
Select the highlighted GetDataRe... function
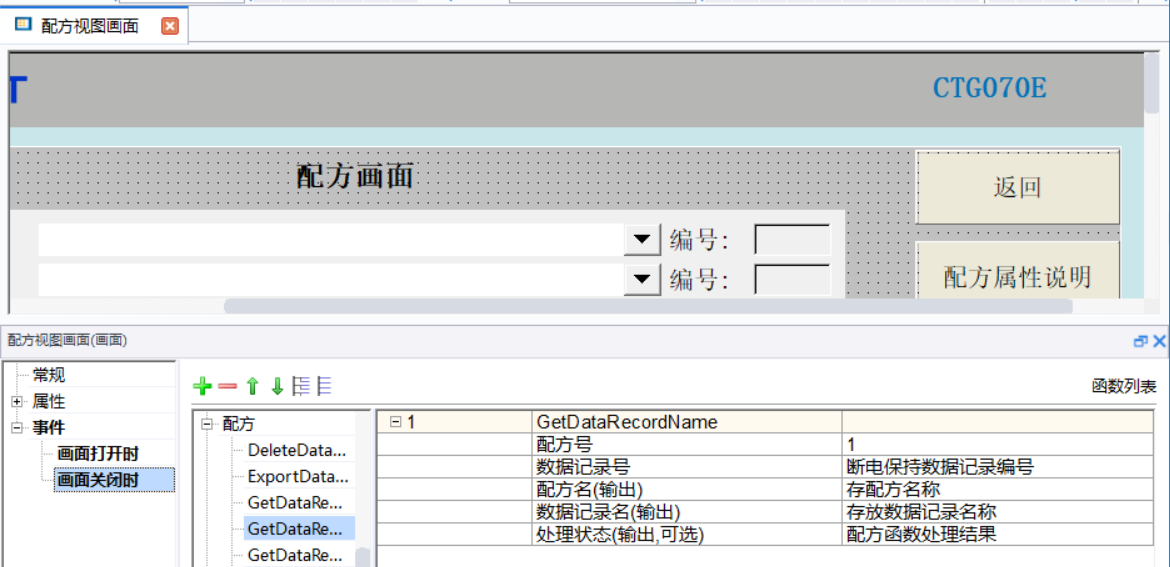pos(299,529)
